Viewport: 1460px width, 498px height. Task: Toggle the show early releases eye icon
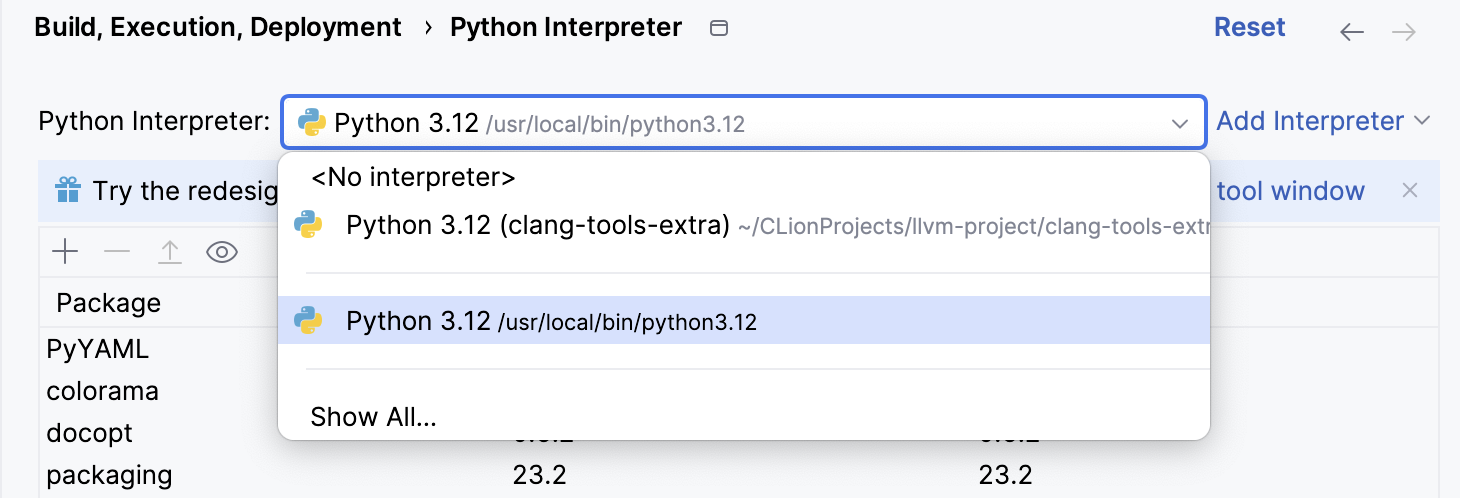(x=222, y=253)
